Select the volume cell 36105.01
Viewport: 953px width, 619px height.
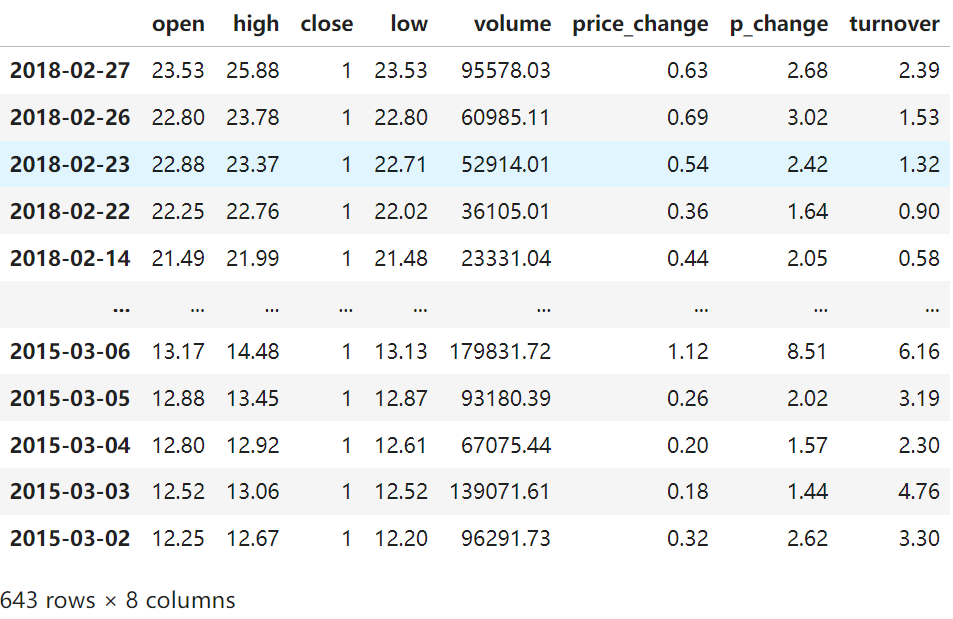click(505, 211)
